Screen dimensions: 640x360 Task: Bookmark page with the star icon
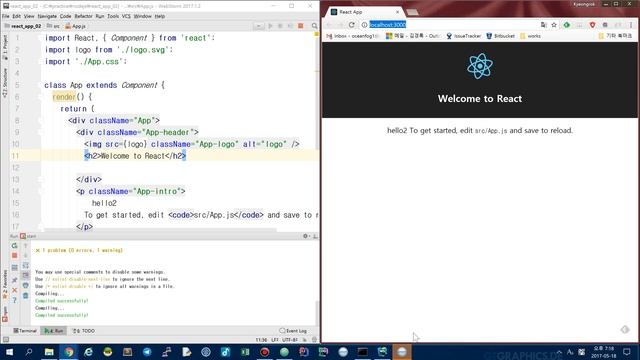[x=554, y=25]
